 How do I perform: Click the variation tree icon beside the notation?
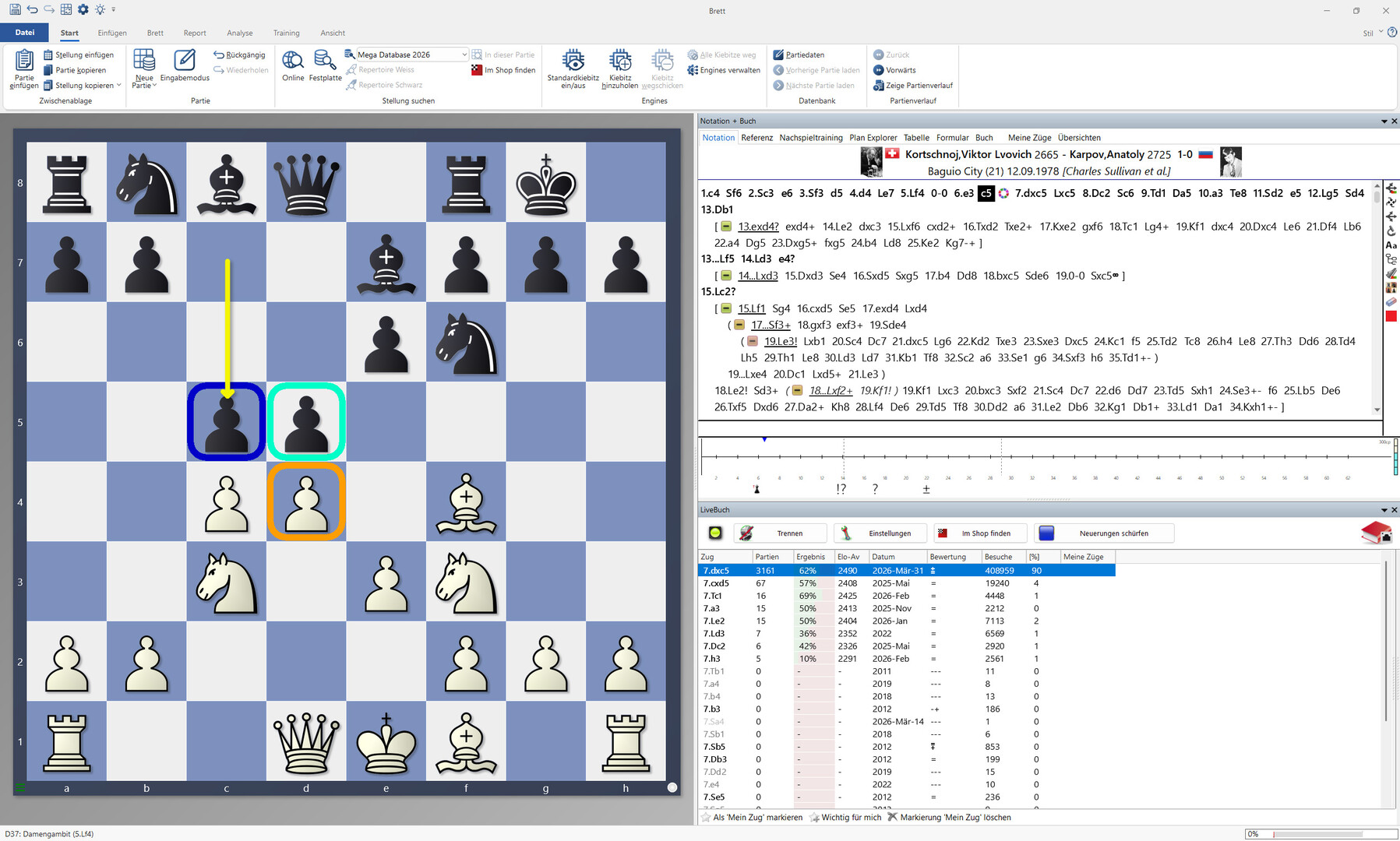click(1391, 259)
